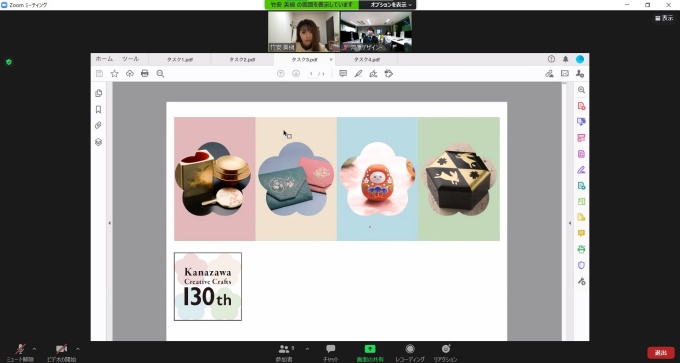Click the green envelope pouch image
This screenshot has height=363, width=680.
pos(296,179)
